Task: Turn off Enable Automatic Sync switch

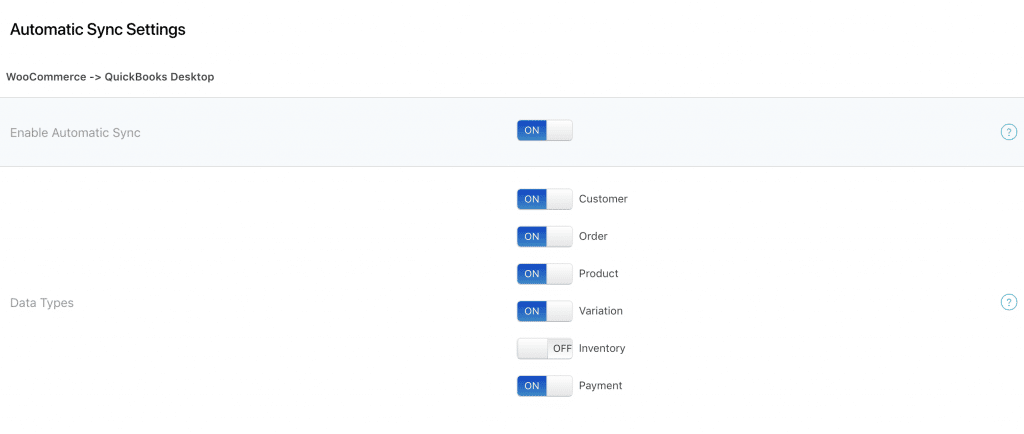Action: (545, 130)
